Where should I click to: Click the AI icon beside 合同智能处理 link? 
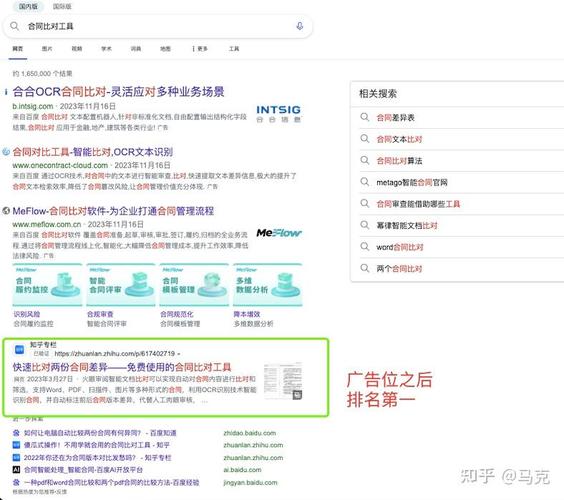point(16,470)
